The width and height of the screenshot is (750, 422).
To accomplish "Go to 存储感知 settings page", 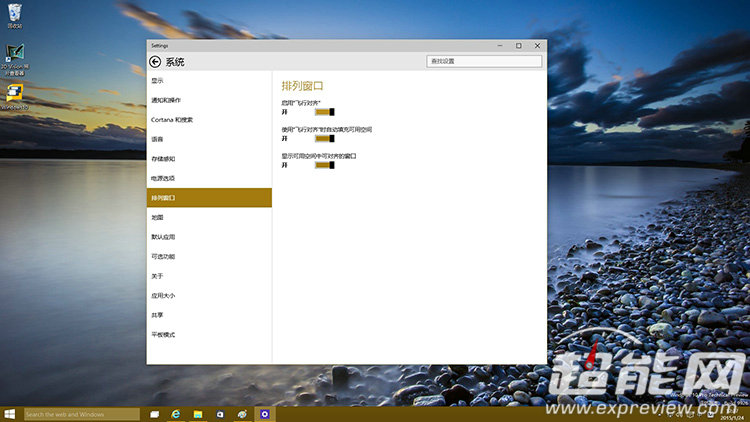I will [x=163, y=159].
